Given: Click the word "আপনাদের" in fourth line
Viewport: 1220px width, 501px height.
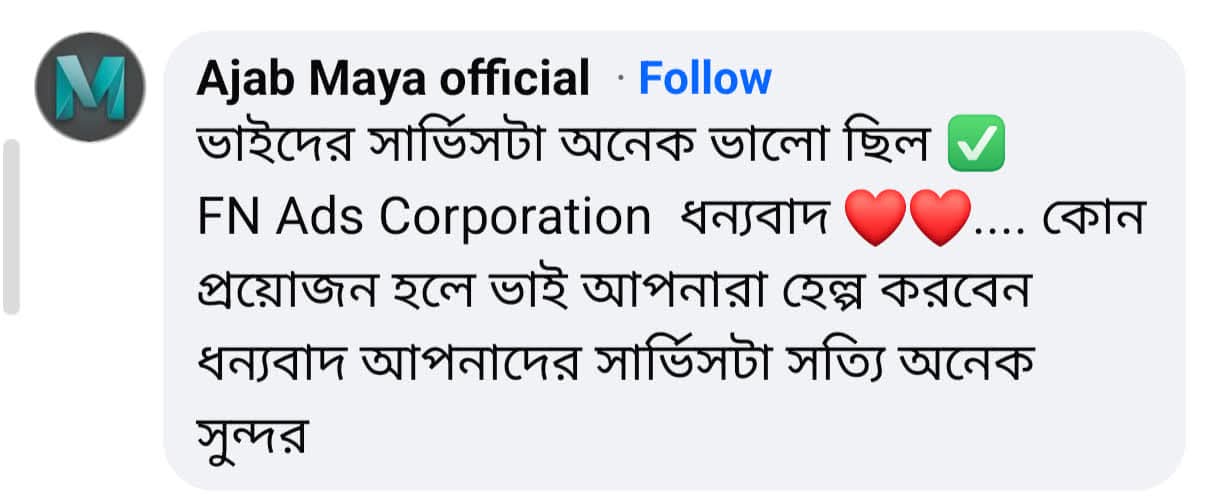Looking at the screenshot, I should point(528,364).
